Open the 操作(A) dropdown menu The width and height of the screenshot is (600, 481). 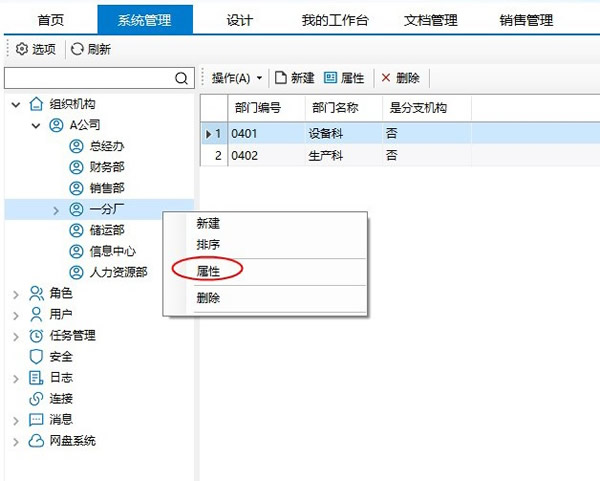238,78
